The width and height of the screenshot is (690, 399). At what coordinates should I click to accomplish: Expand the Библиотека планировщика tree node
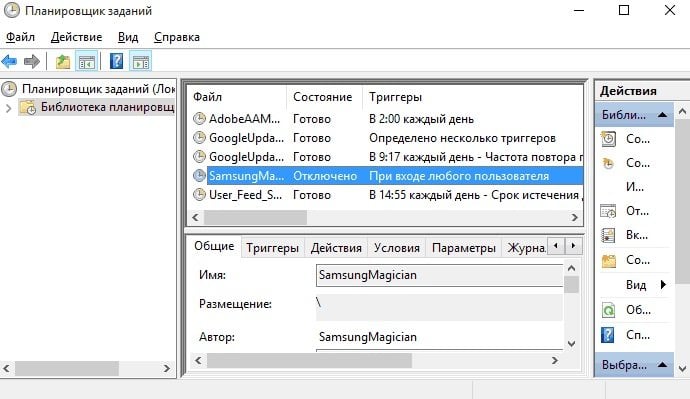click(8, 108)
